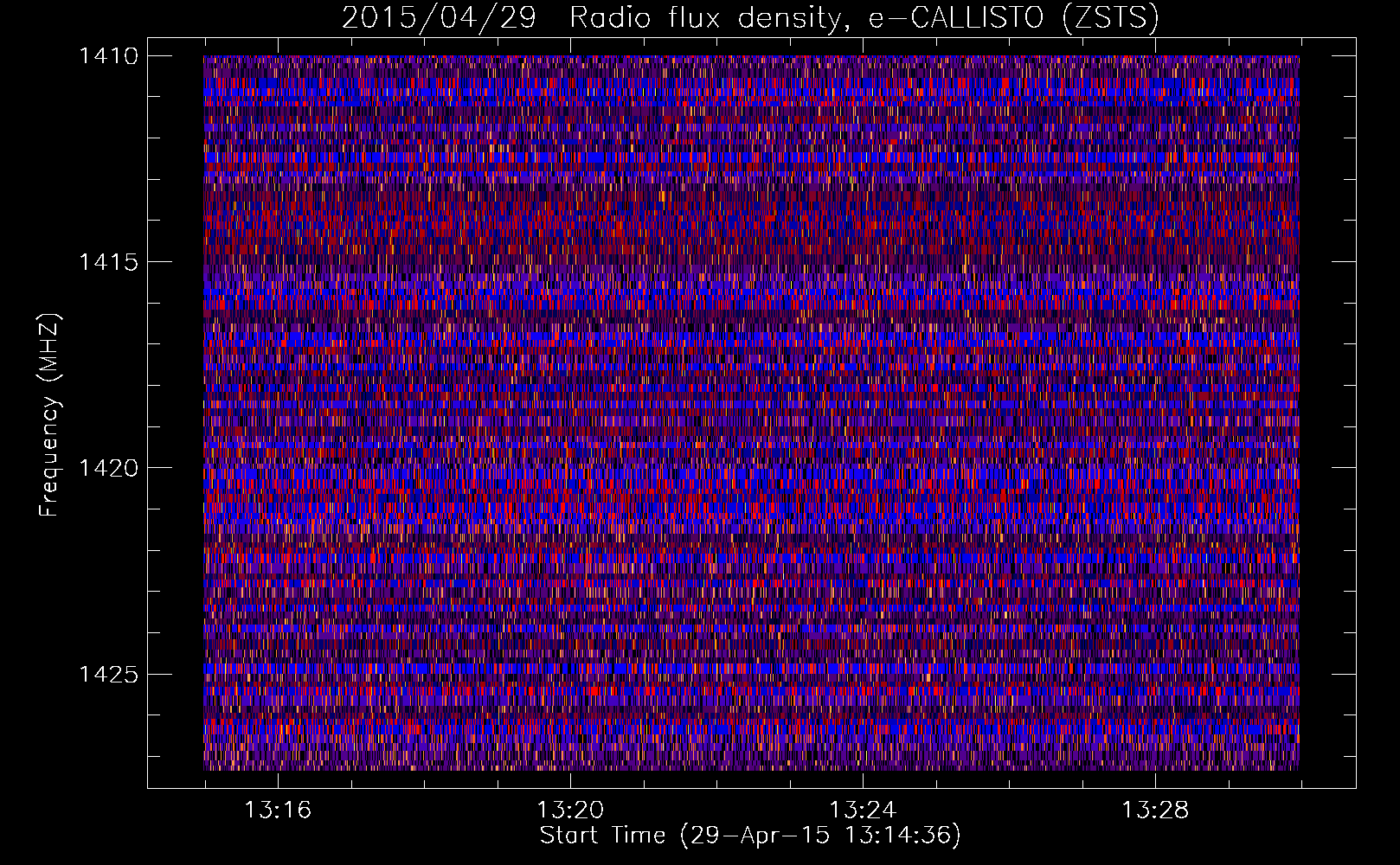Click the 'Frequency (MHZ)' axis label
Viewport: 1400px width, 865px height.
[x=49, y=415]
